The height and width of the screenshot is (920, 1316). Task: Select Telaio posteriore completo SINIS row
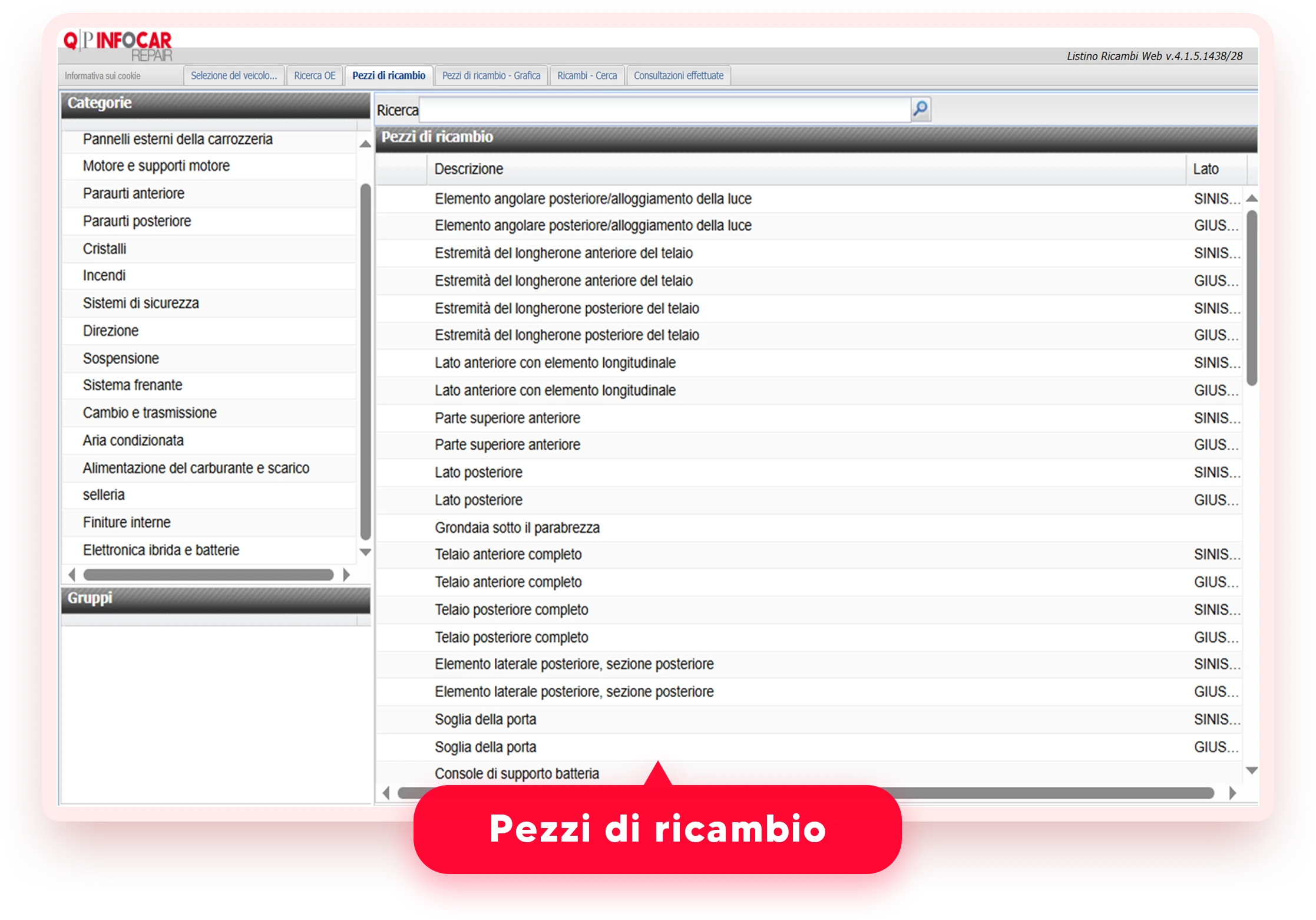[809, 610]
